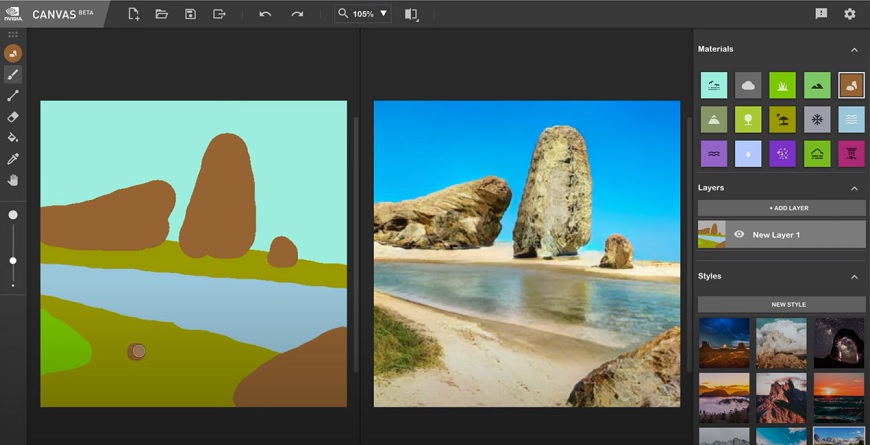Image resolution: width=870 pixels, height=445 pixels.
Task: Open settings with the gear icon
Action: click(x=849, y=14)
